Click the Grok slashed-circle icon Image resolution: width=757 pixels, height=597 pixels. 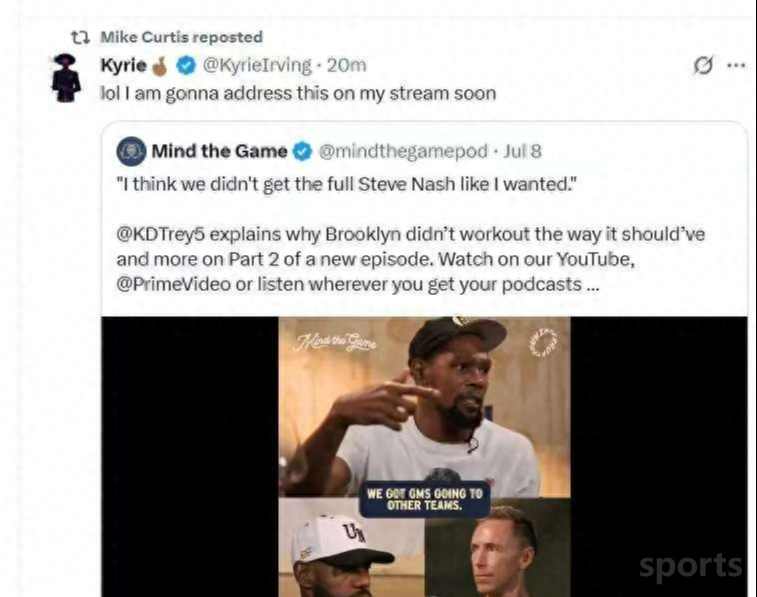pyautogui.click(x=703, y=66)
